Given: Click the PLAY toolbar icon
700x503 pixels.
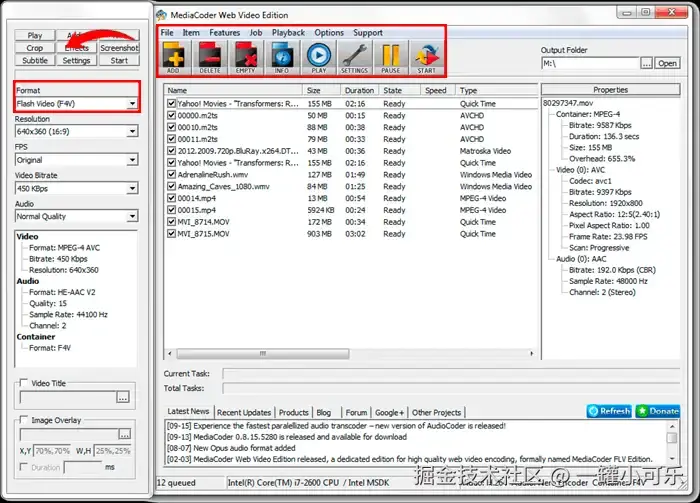Looking at the screenshot, I should 319,58.
